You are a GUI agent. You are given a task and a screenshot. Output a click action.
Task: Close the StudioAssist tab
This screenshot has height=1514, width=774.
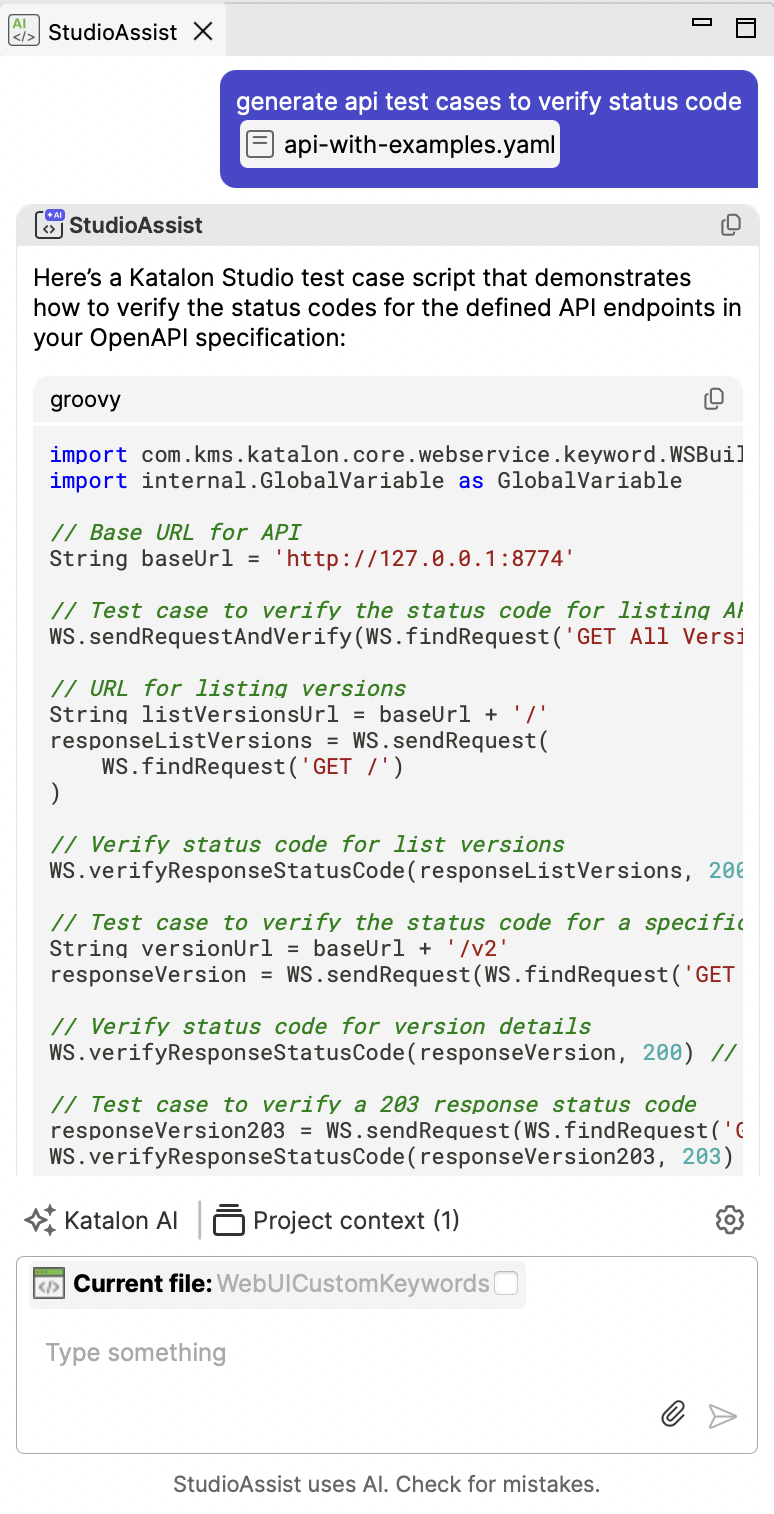click(203, 31)
